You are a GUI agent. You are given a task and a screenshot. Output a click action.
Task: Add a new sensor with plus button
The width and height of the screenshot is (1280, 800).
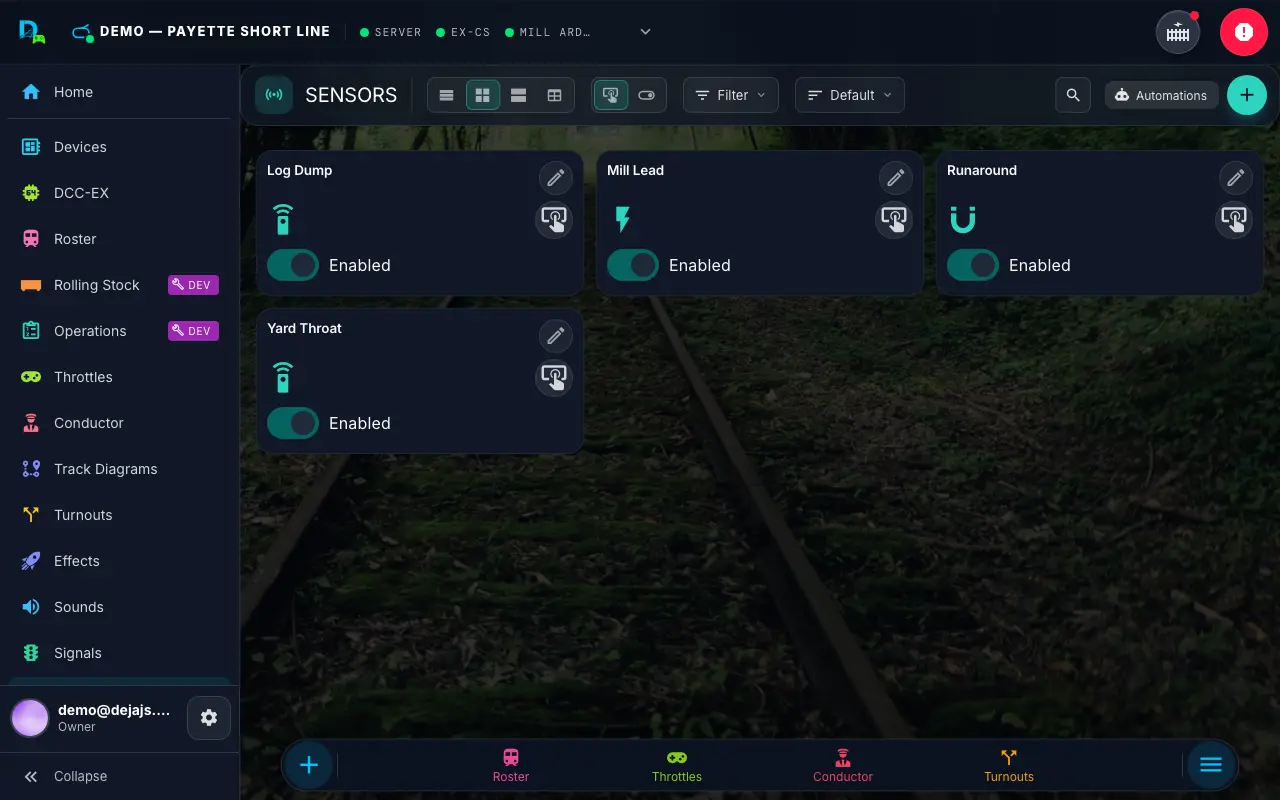1247,95
